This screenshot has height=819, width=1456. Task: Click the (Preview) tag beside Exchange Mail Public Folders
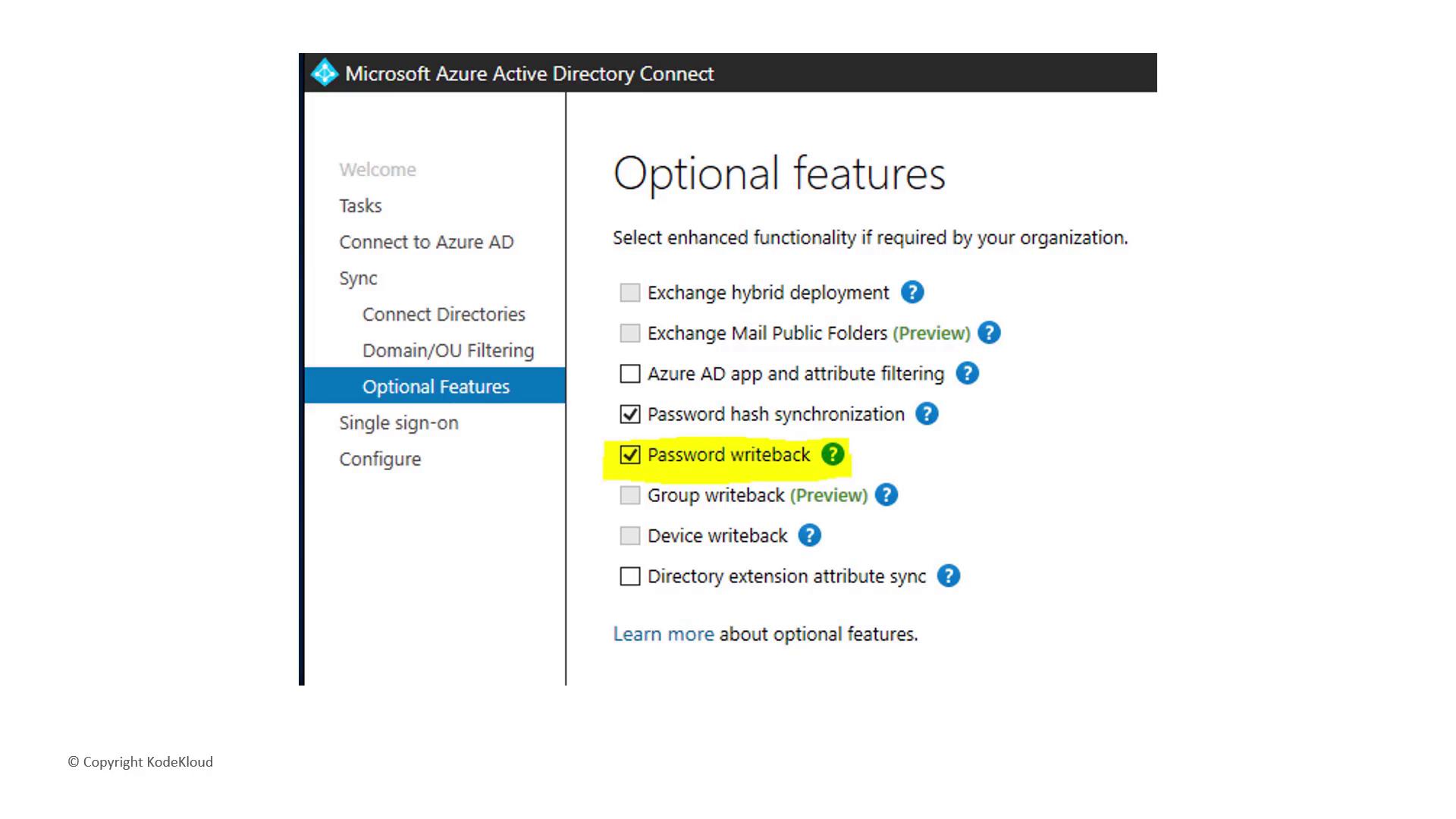931,333
